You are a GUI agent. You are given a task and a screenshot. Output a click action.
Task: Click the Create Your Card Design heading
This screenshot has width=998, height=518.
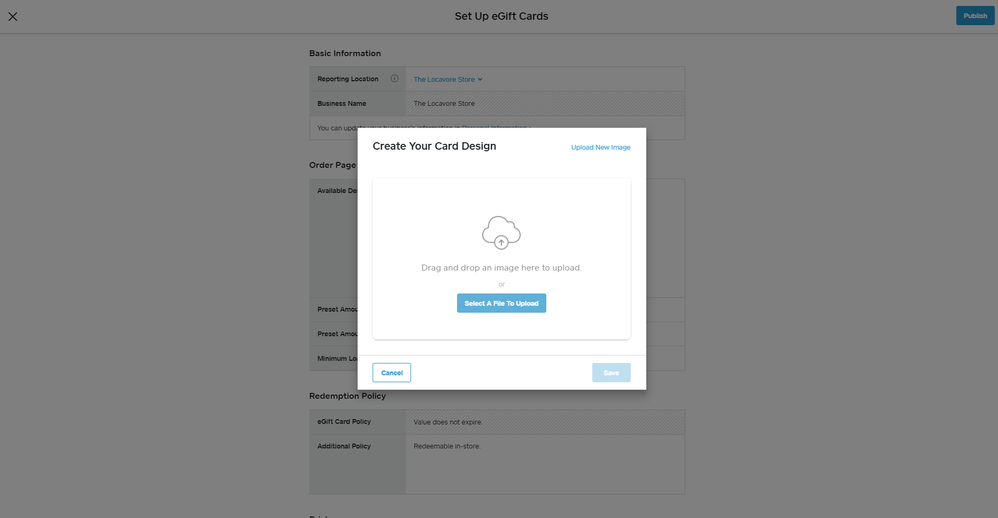coord(434,146)
